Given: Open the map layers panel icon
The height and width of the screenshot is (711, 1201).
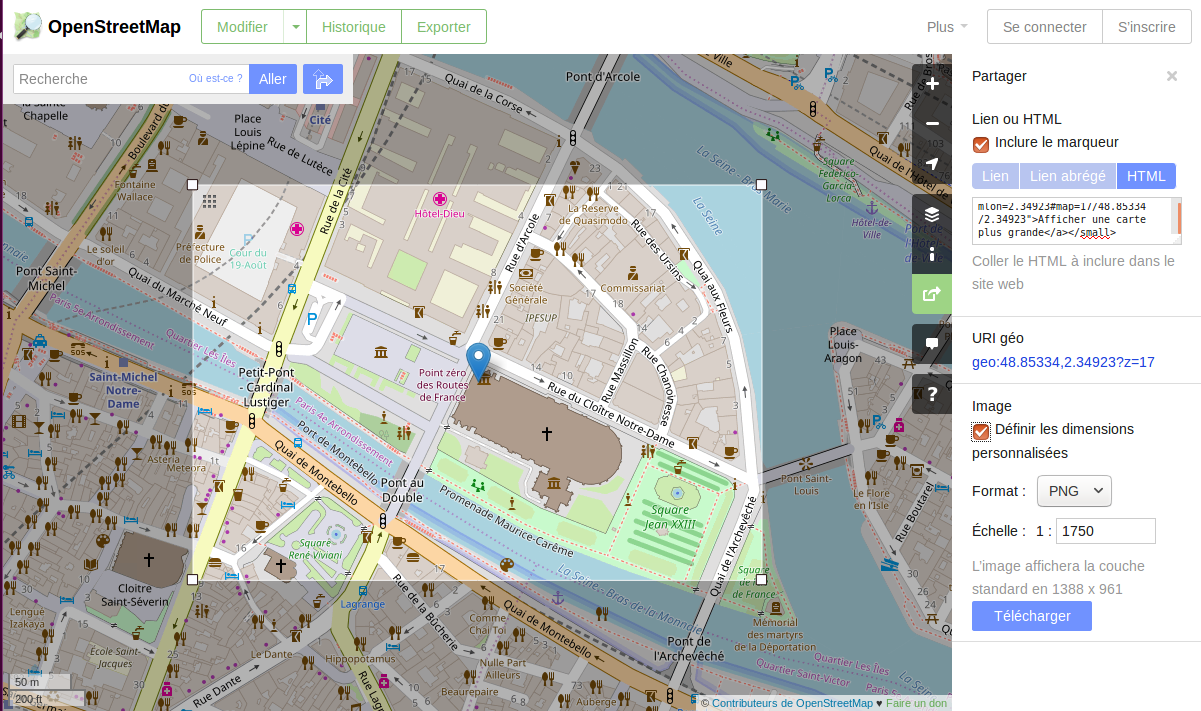Looking at the screenshot, I should click(932, 214).
